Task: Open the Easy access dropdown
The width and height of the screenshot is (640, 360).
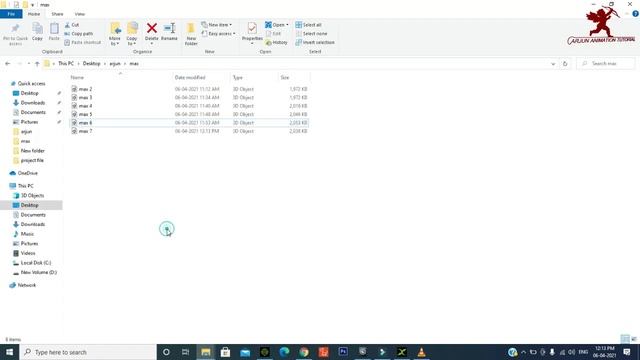Action: click(x=218, y=33)
